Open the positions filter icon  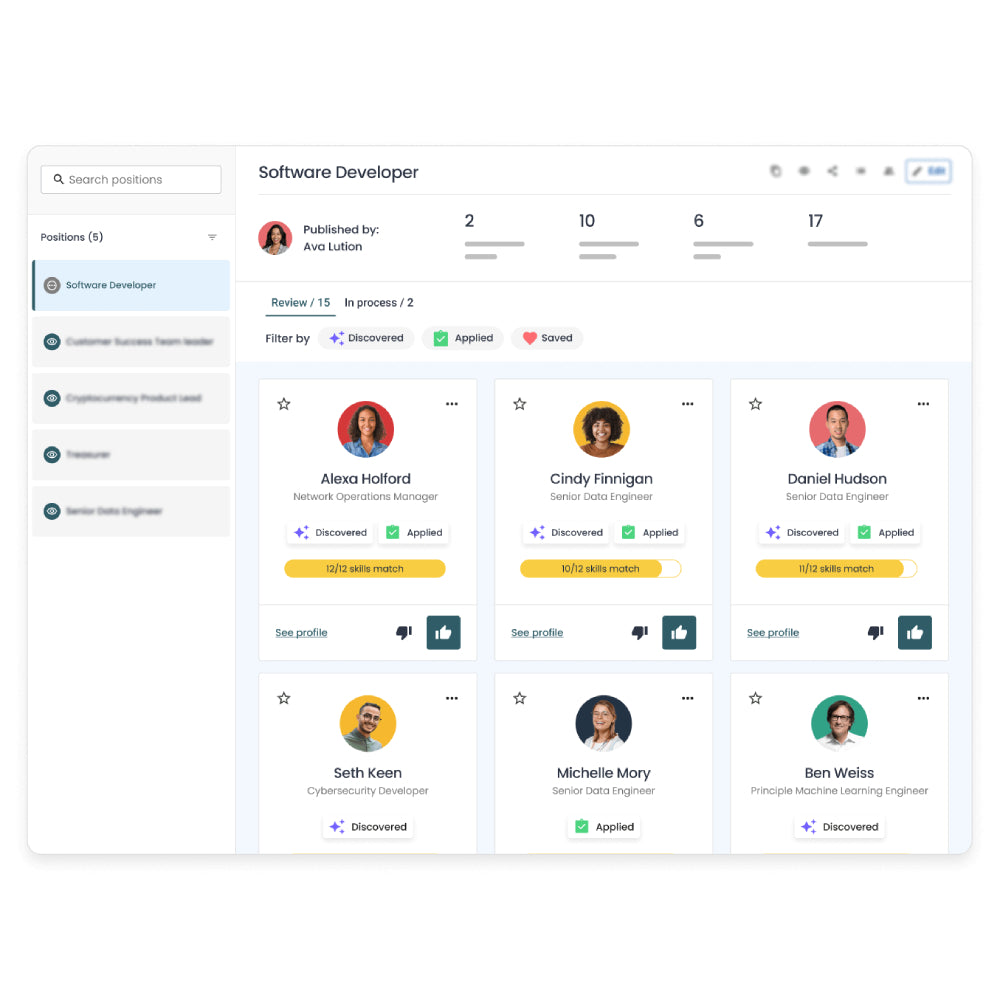(x=212, y=237)
